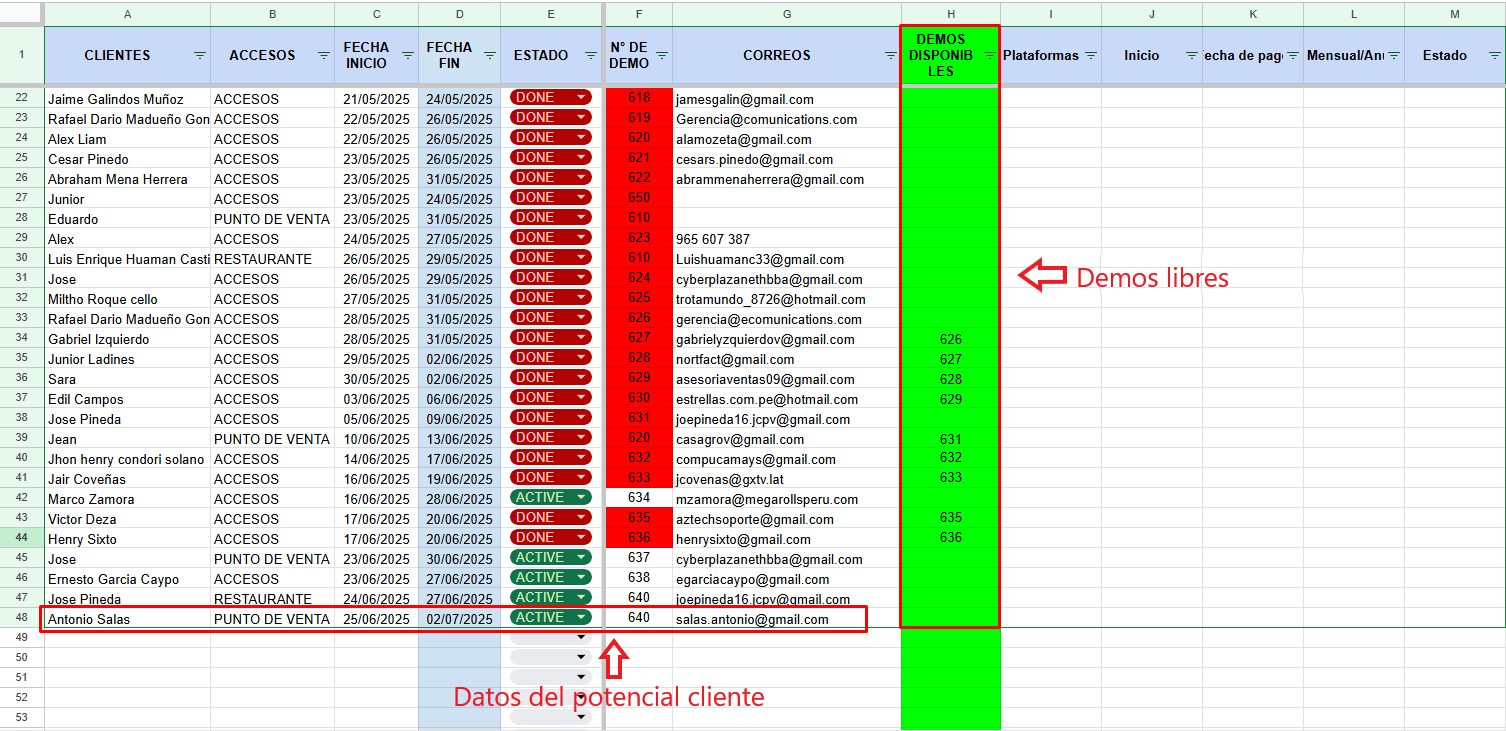Click filter icon on FECHA INICIO header
Image resolution: width=1506 pixels, height=731 pixels.
tap(407, 56)
